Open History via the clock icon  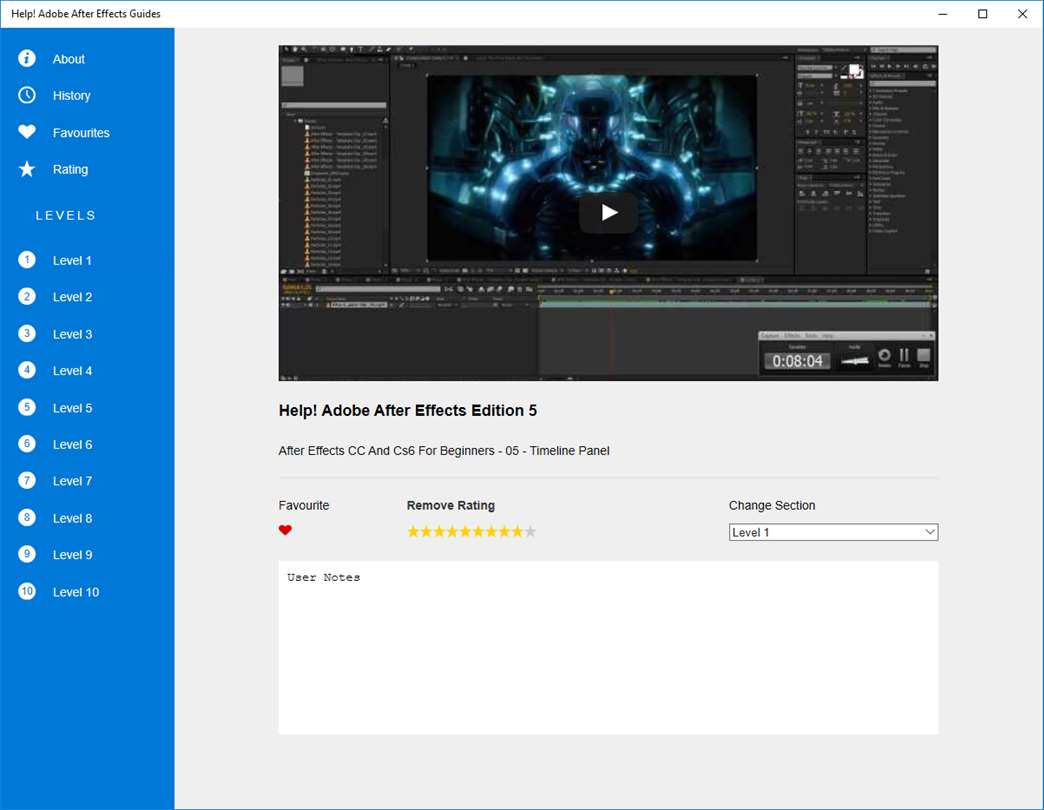(x=27, y=95)
